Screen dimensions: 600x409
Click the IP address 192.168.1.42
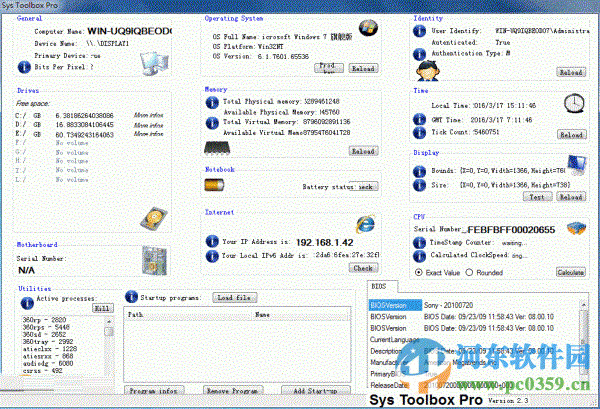pyautogui.click(x=324, y=243)
